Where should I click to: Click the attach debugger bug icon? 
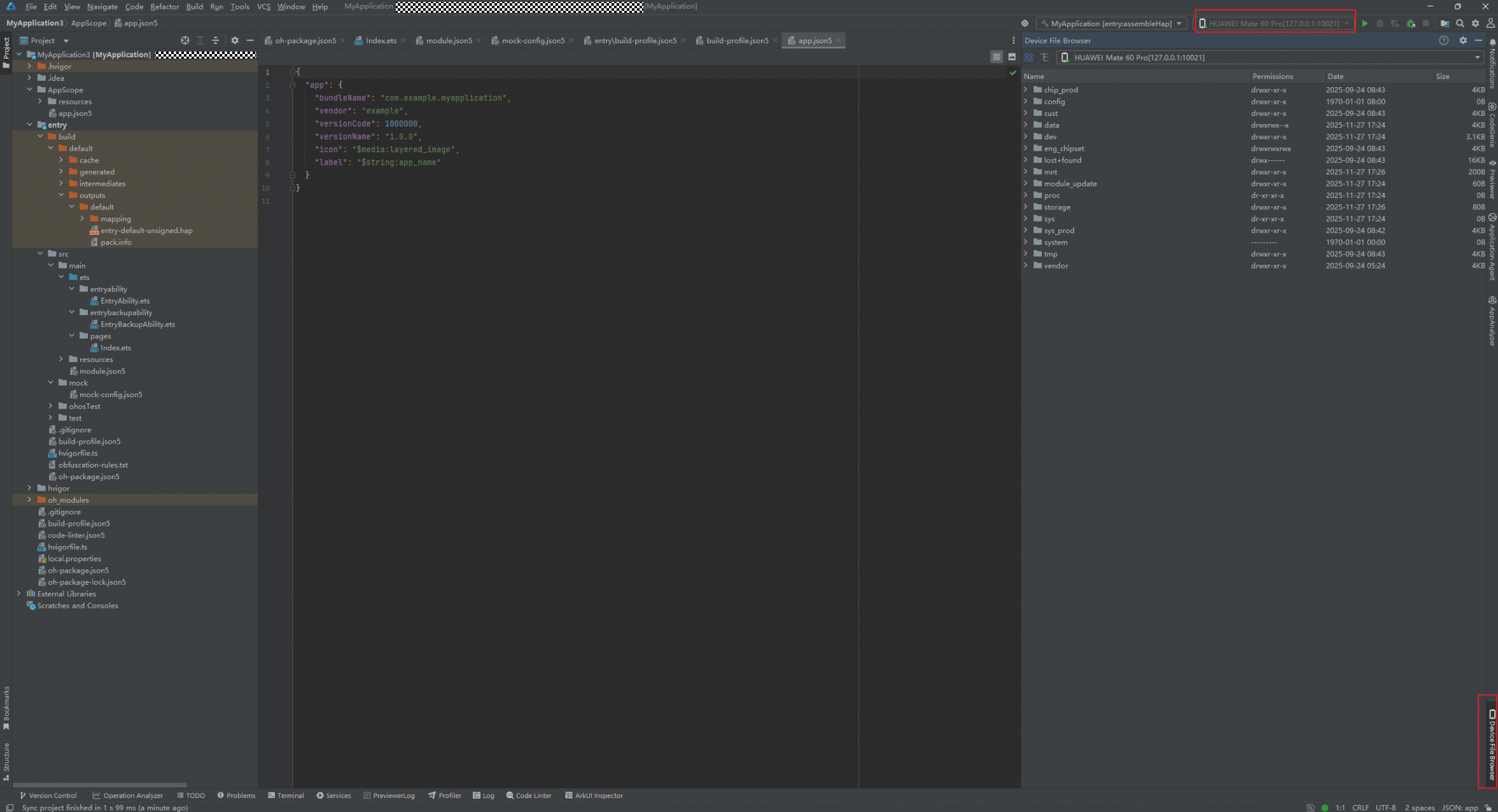pos(1411,24)
